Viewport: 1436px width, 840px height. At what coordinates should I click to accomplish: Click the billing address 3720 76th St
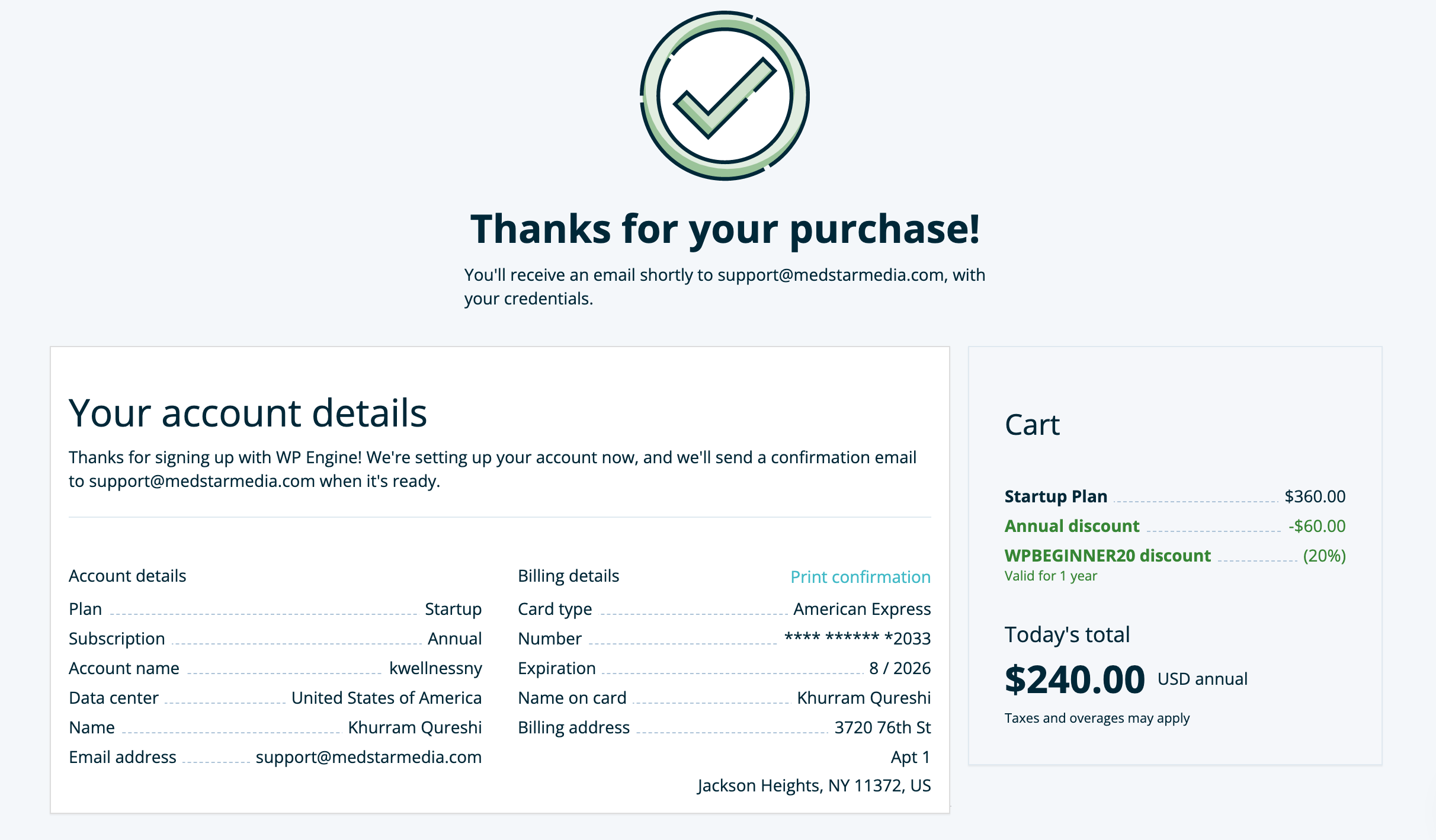pyautogui.click(x=883, y=727)
